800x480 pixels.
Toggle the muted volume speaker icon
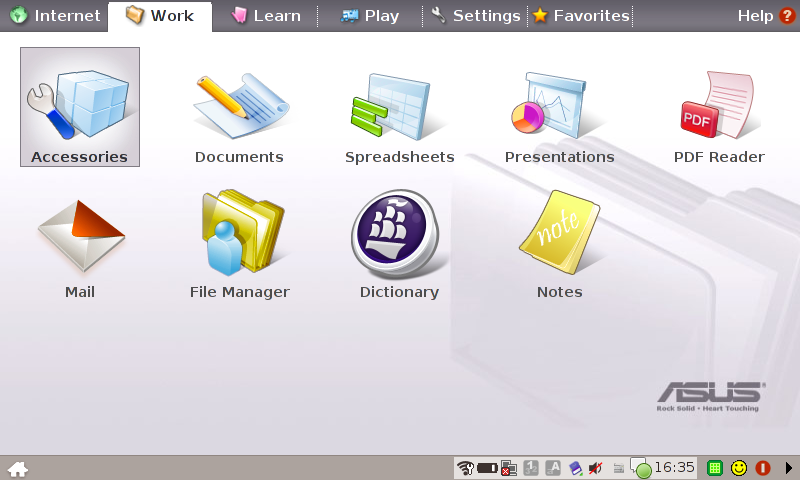tap(596, 468)
